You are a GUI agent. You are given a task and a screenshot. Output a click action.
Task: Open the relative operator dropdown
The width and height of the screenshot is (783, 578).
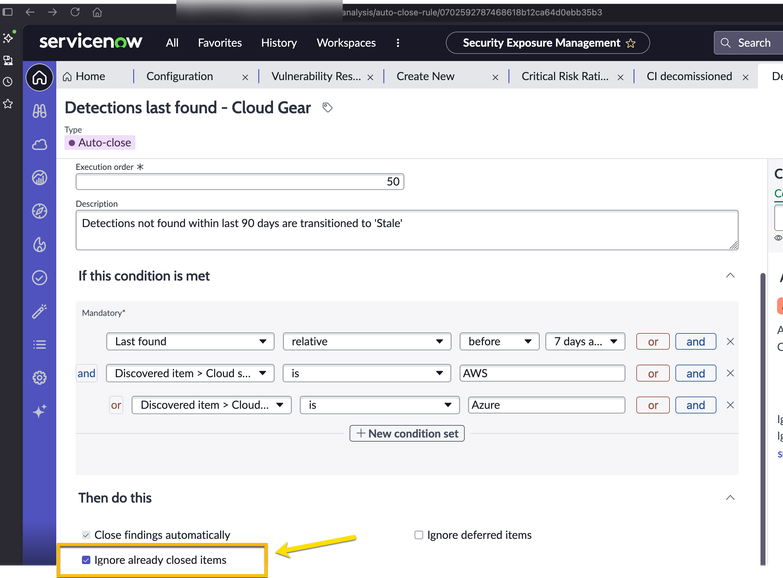pos(367,342)
